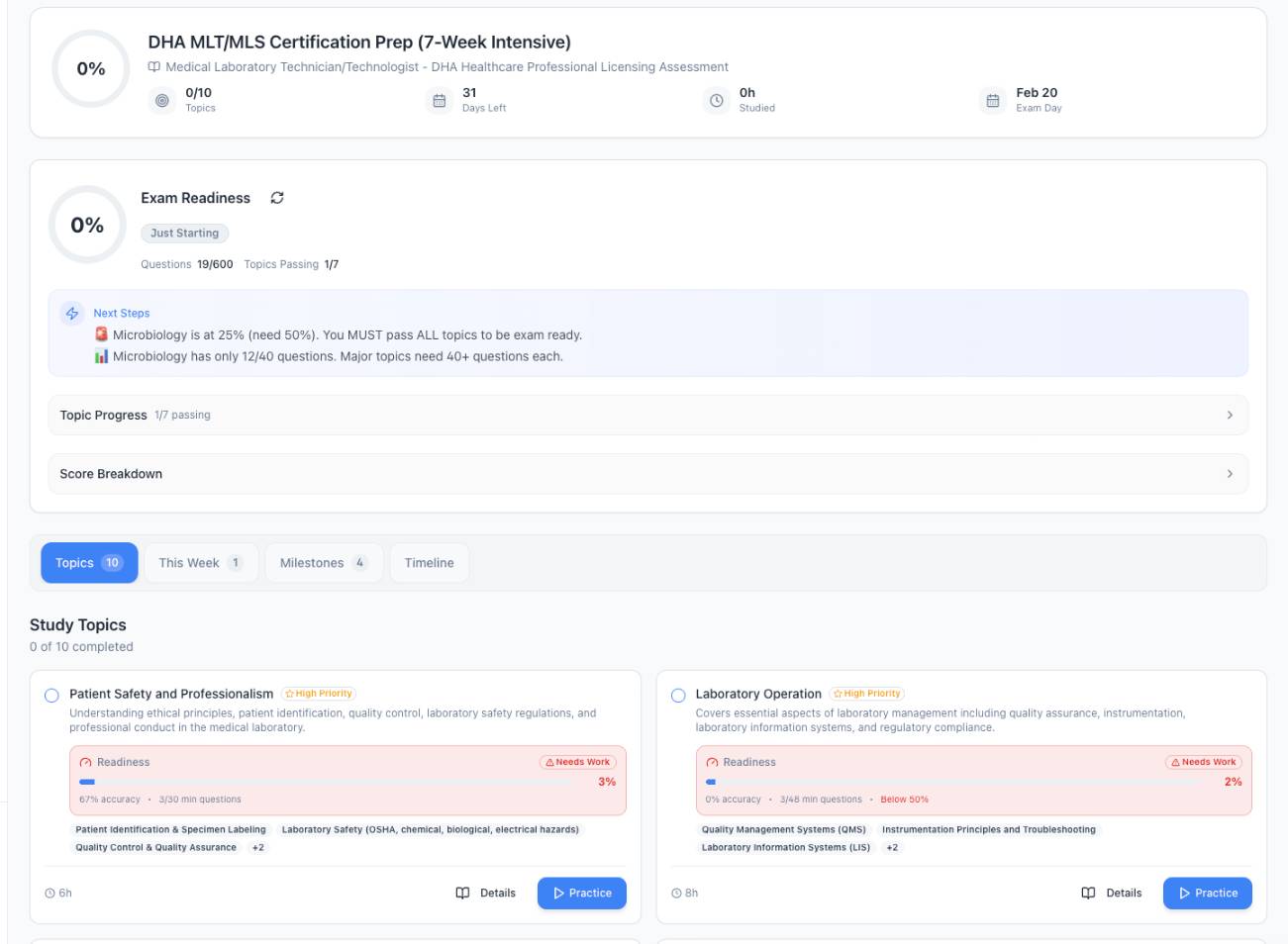This screenshot has height=944, width=1288.
Task: Click the lightning bolt Next Steps icon
Action: click(72, 313)
